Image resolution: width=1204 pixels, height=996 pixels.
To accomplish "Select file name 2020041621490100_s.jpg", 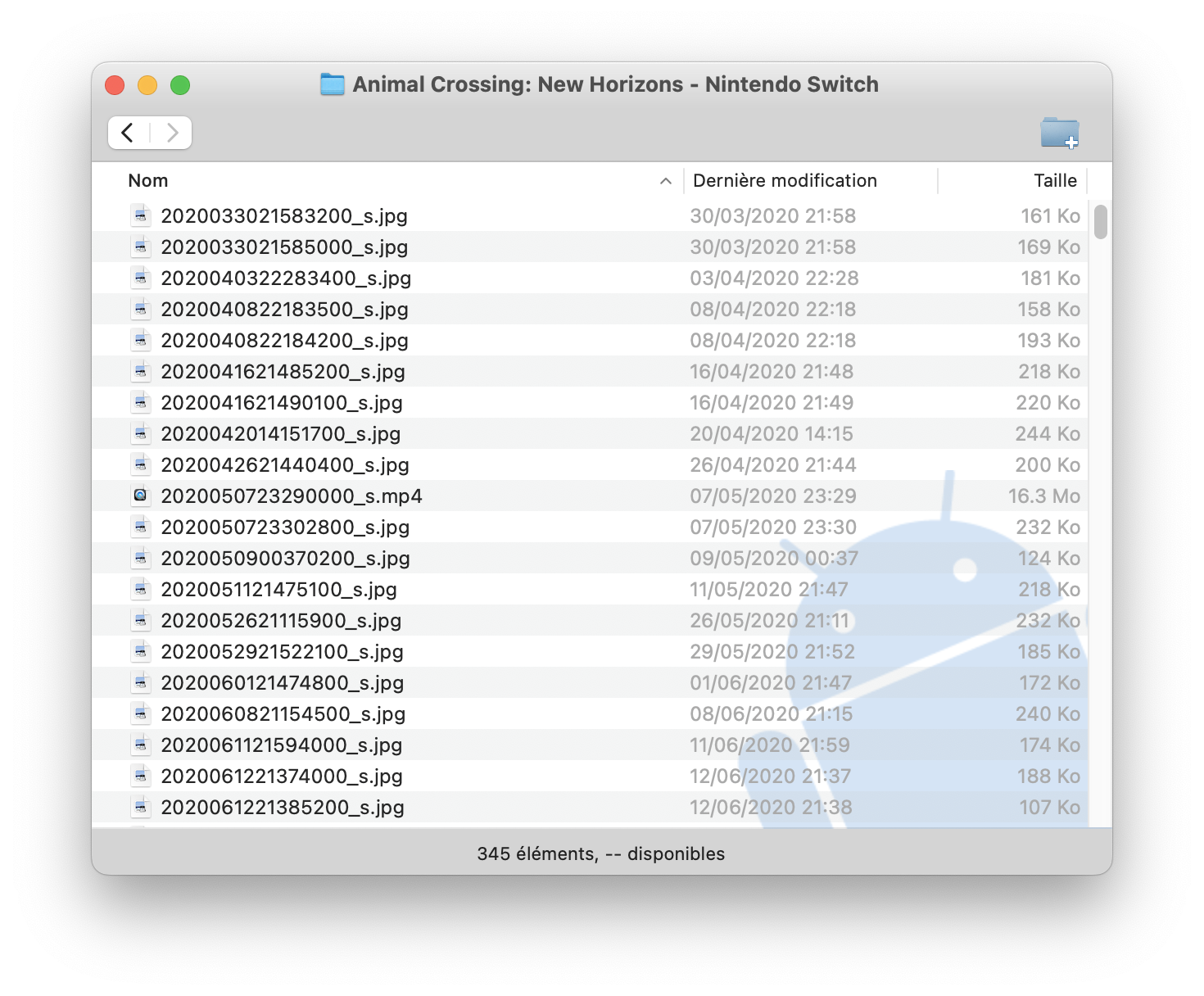I will [282, 403].
